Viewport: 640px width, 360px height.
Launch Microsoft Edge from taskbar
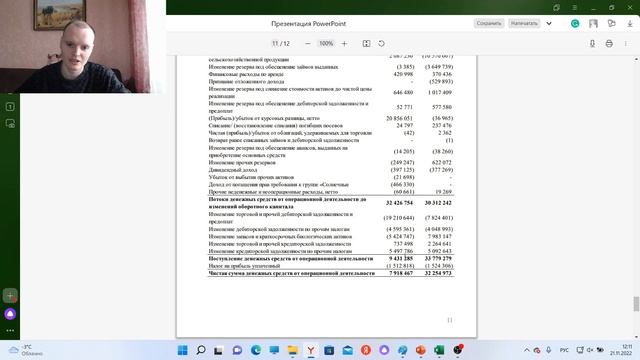click(256, 350)
